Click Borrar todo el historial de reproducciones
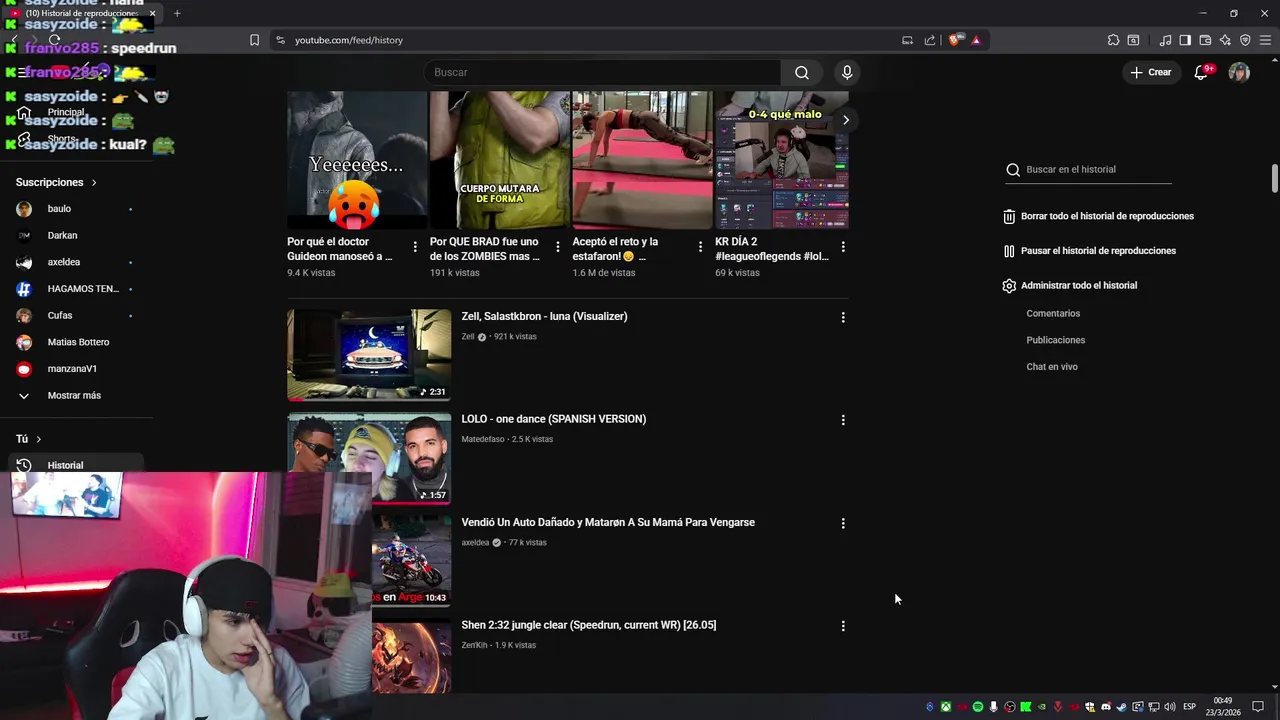The width and height of the screenshot is (1280, 720). 1098,216
